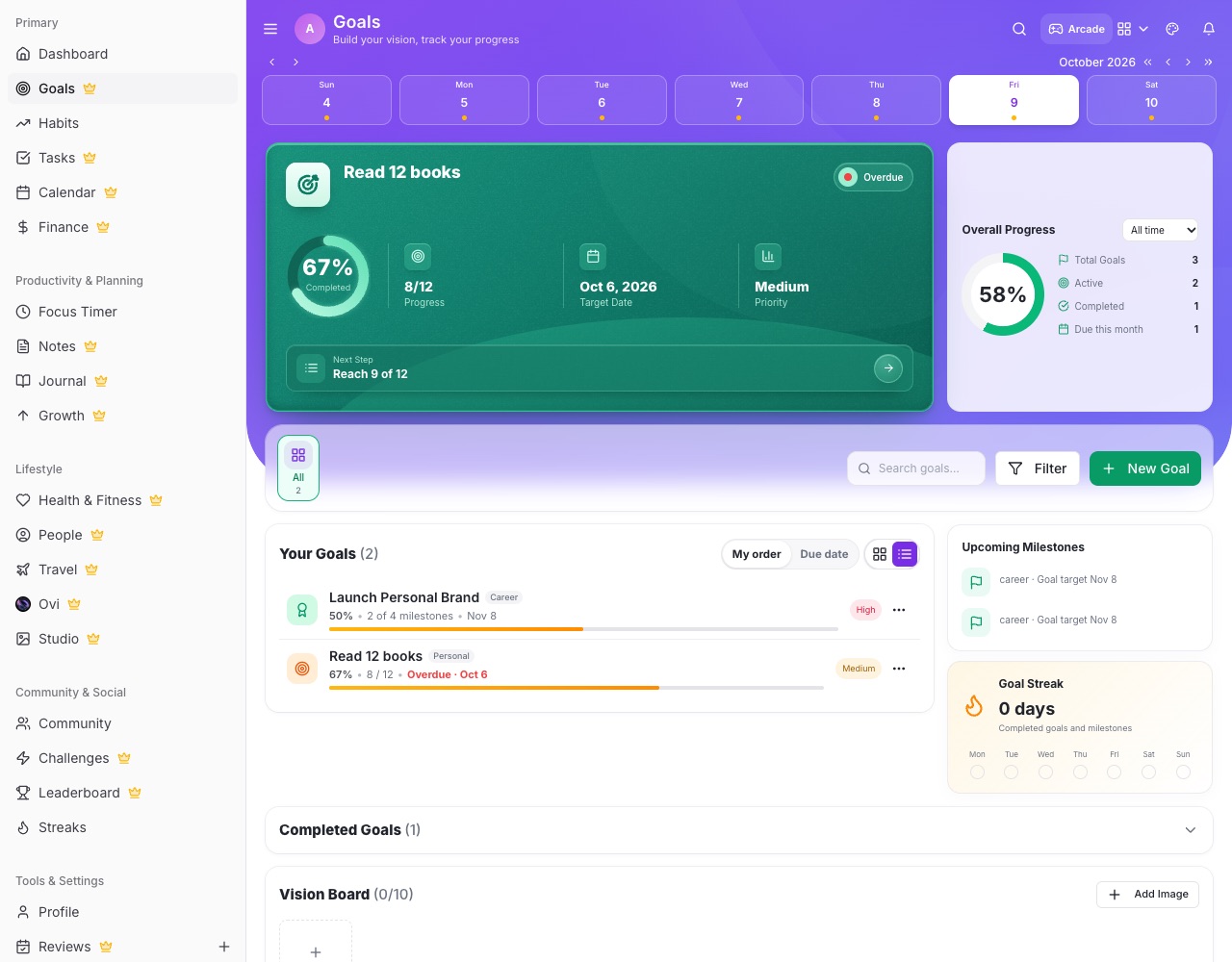This screenshot has width=1232, height=962.
Task: Click the search magnifier icon in header
Action: [x=1019, y=29]
